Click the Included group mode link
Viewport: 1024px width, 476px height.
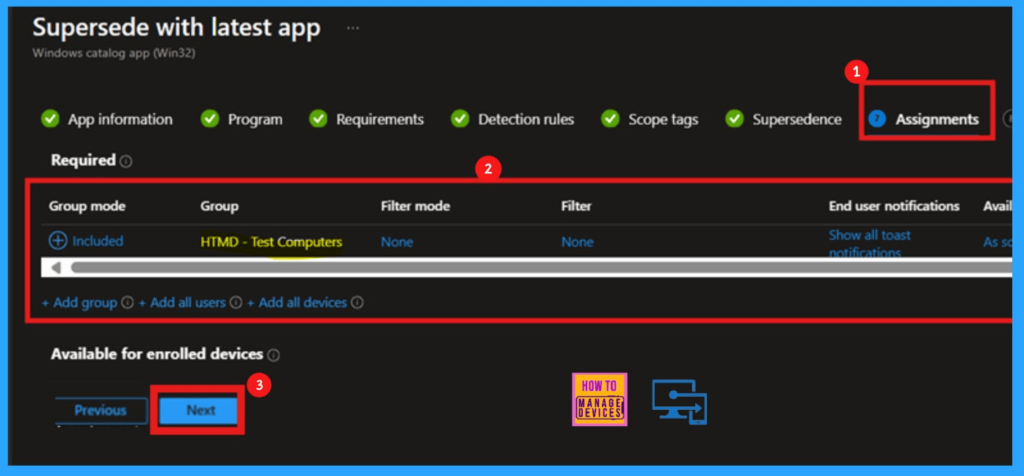98,241
